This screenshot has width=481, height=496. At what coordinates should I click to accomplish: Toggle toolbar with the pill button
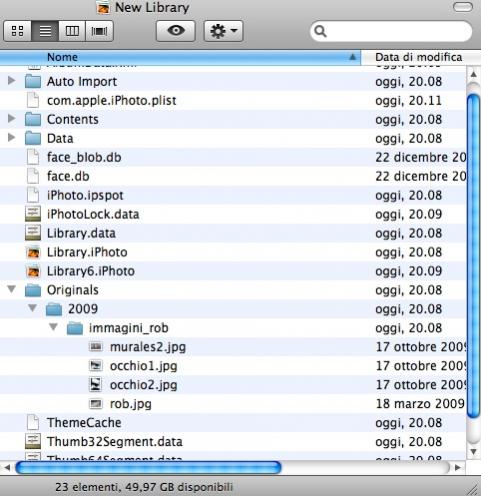(x=463, y=7)
